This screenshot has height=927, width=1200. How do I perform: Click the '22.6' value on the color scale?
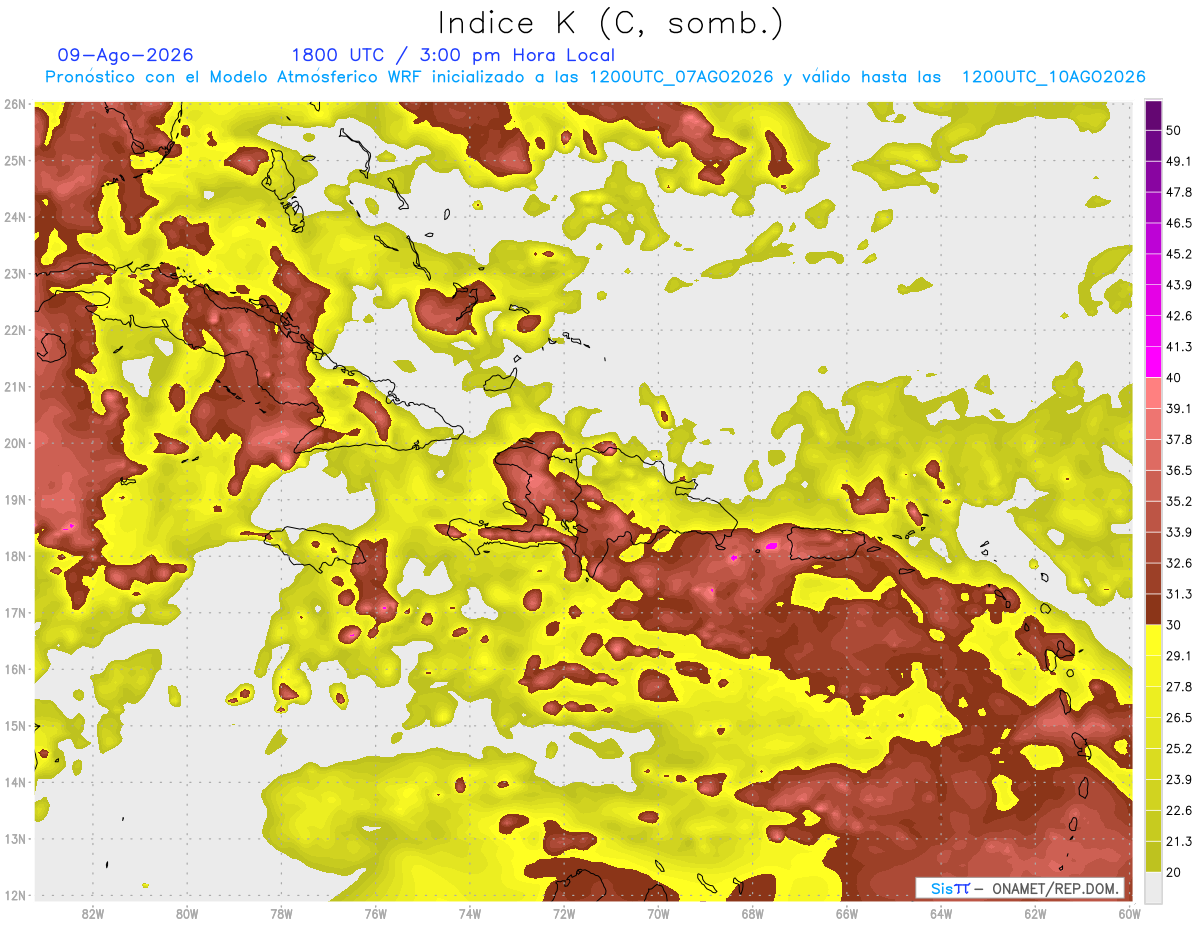[x=1179, y=810]
